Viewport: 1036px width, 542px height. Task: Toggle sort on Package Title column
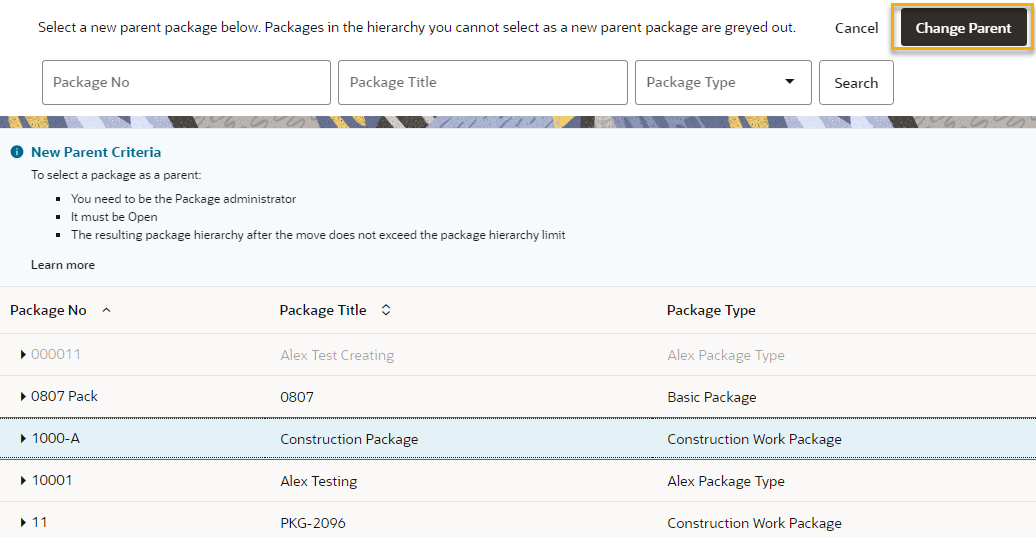[x=386, y=310]
